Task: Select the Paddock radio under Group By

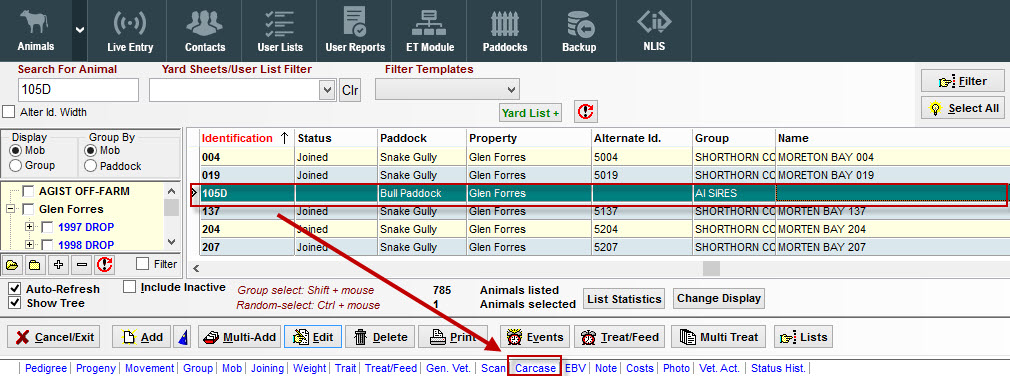Action: pyautogui.click(x=90, y=165)
